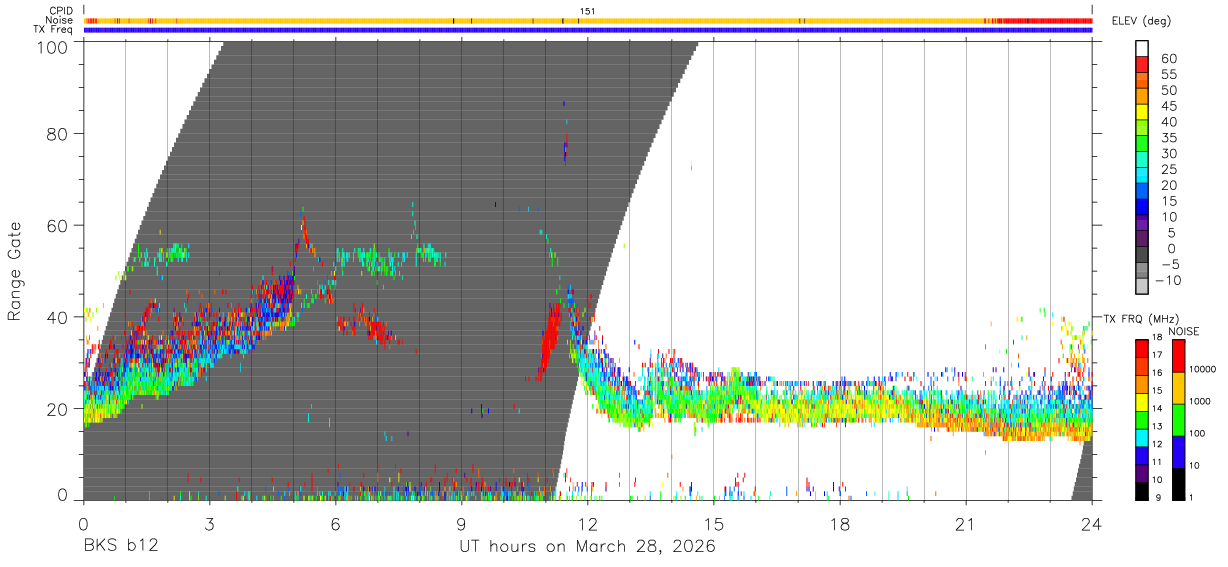Click the '45' label on ELEV colorbar

(1168, 106)
